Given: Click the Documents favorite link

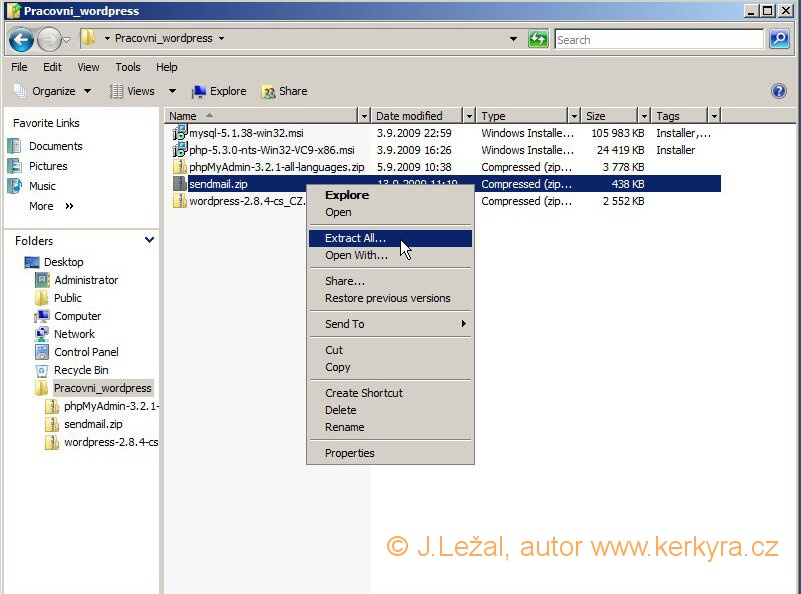Looking at the screenshot, I should click(x=55, y=146).
